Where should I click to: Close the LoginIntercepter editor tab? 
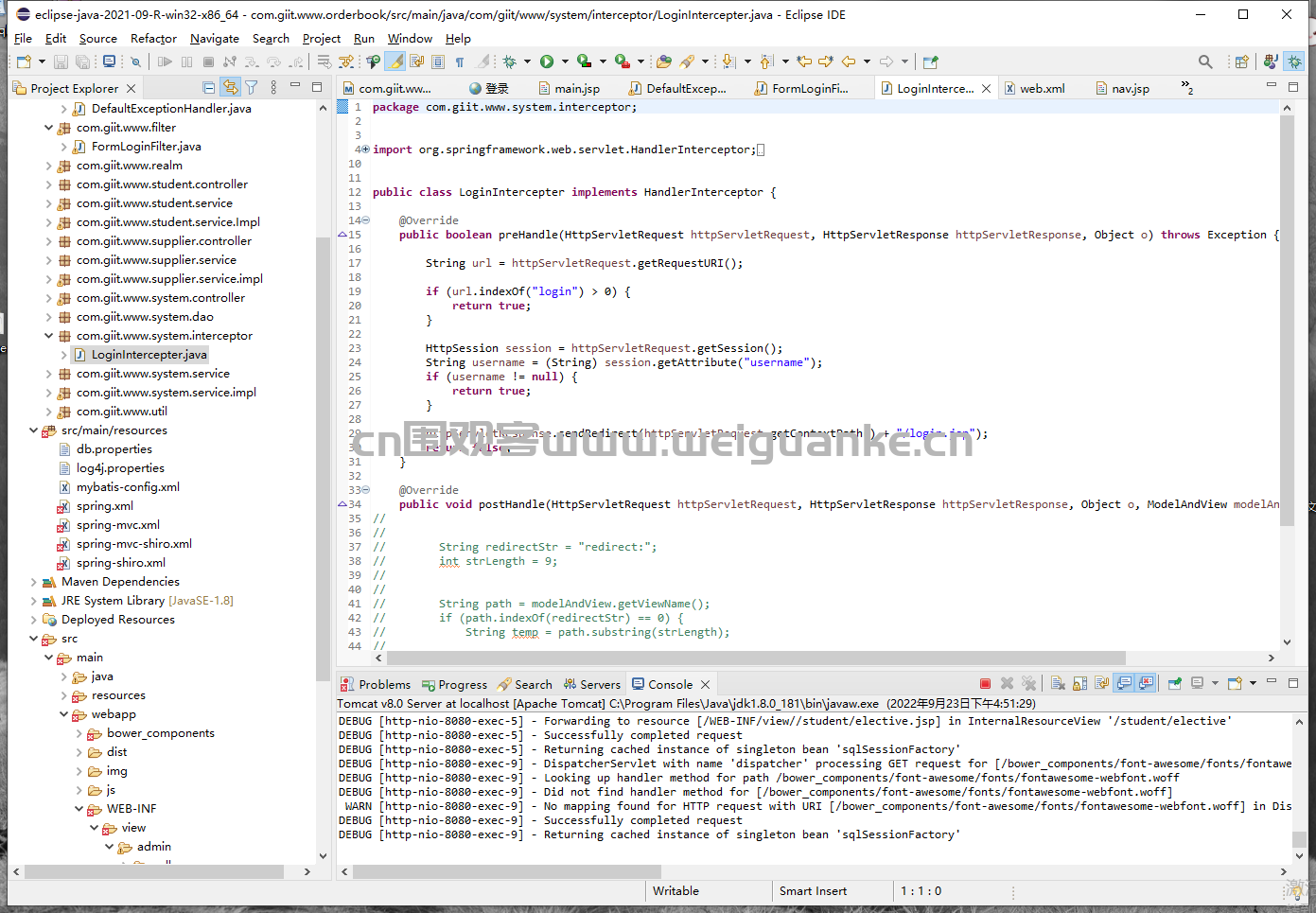click(x=986, y=88)
